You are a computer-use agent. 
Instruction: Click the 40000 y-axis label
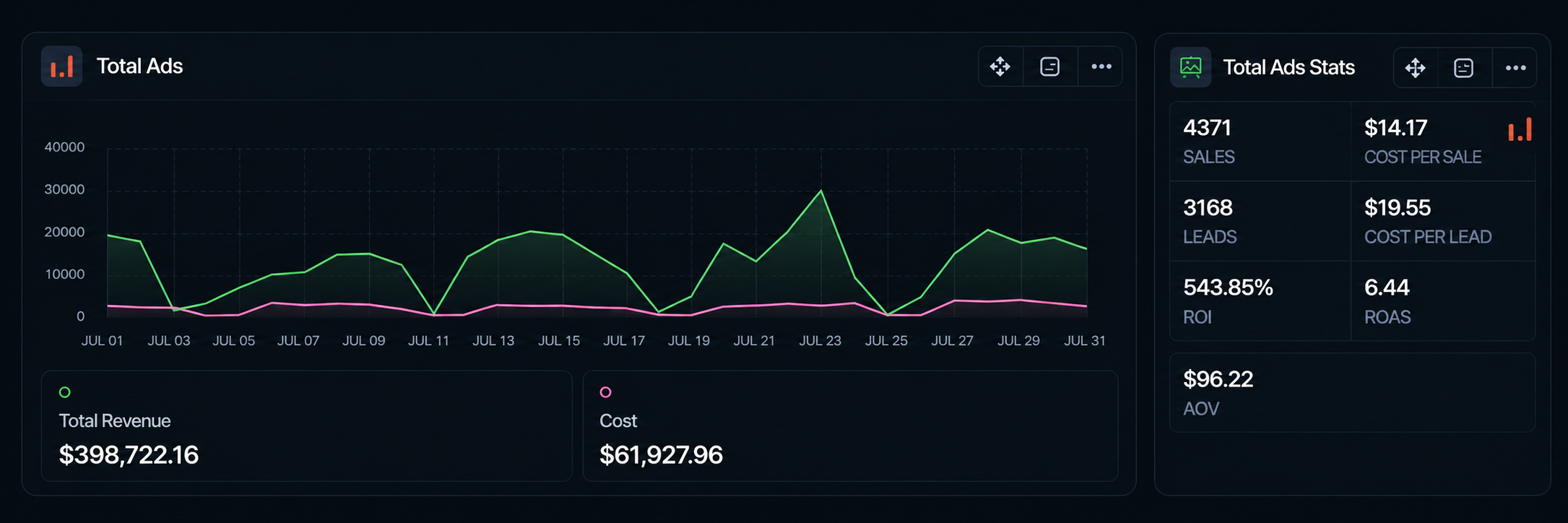point(64,147)
